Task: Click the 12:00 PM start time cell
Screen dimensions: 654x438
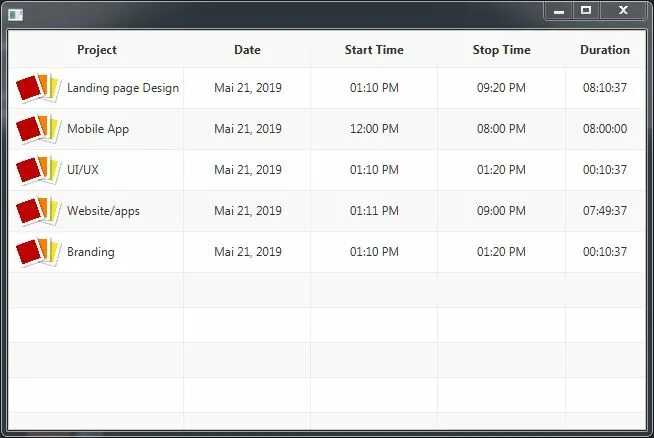Action: (374, 129)
